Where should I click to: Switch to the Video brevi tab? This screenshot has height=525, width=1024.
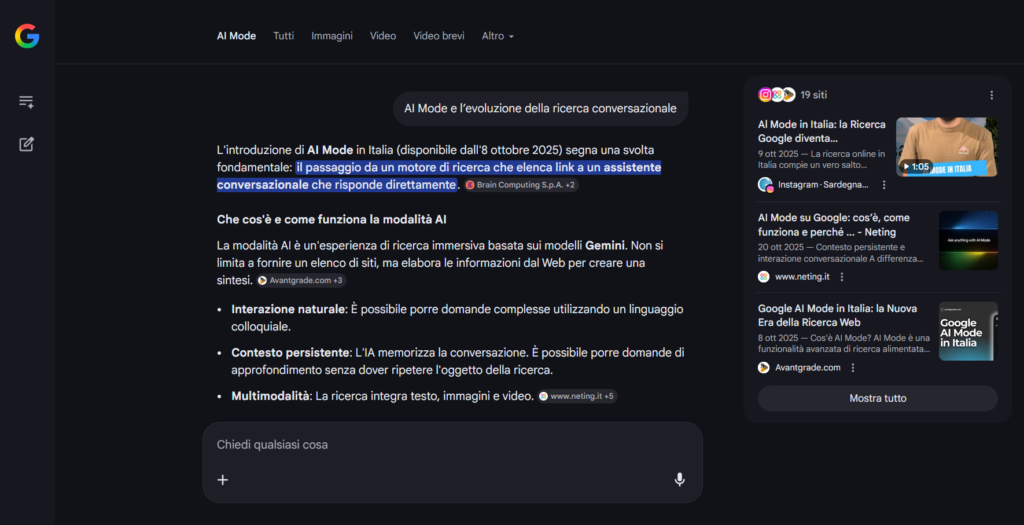click(x=439, y=36)
